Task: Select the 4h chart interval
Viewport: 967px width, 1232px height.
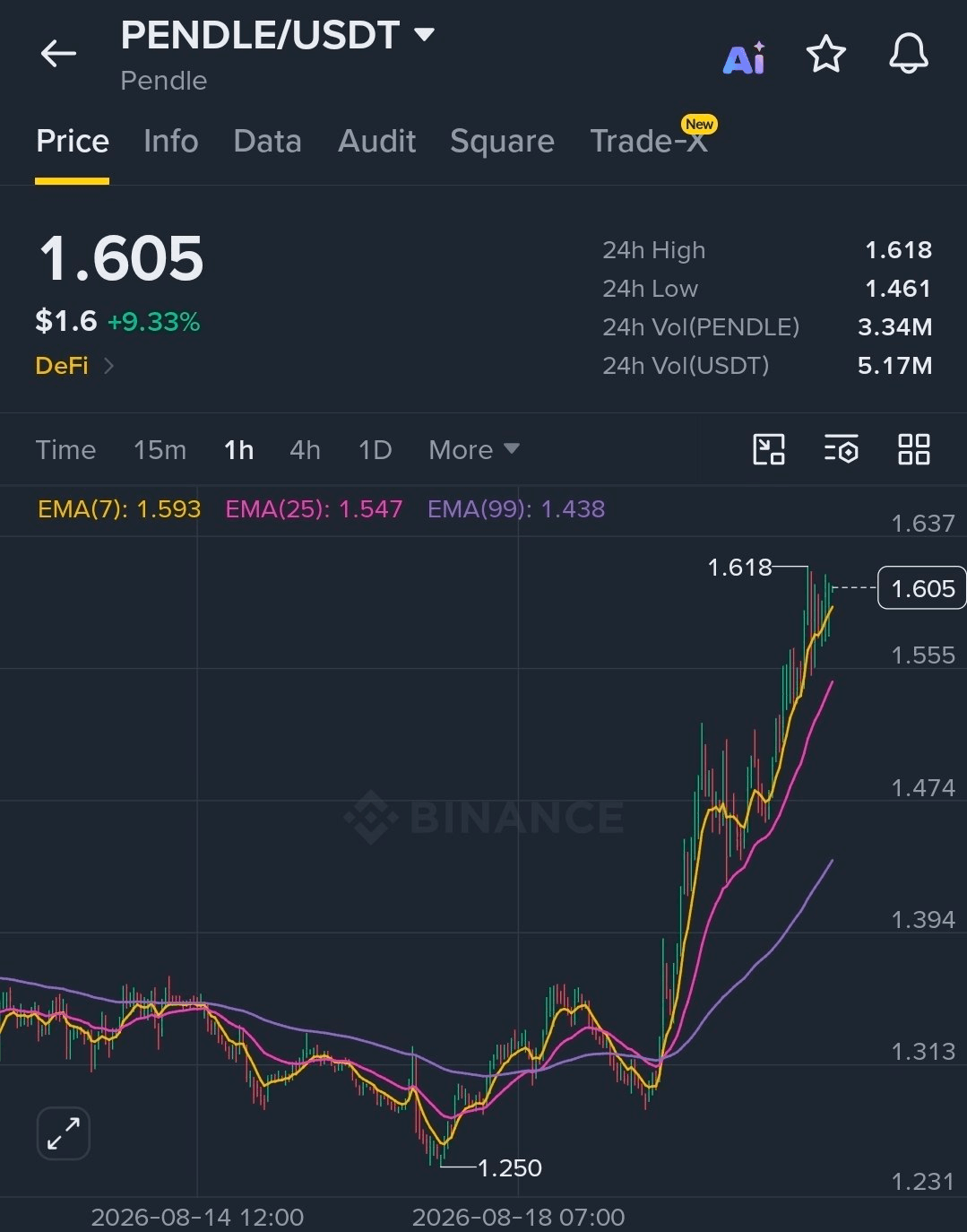Action: 305,449
